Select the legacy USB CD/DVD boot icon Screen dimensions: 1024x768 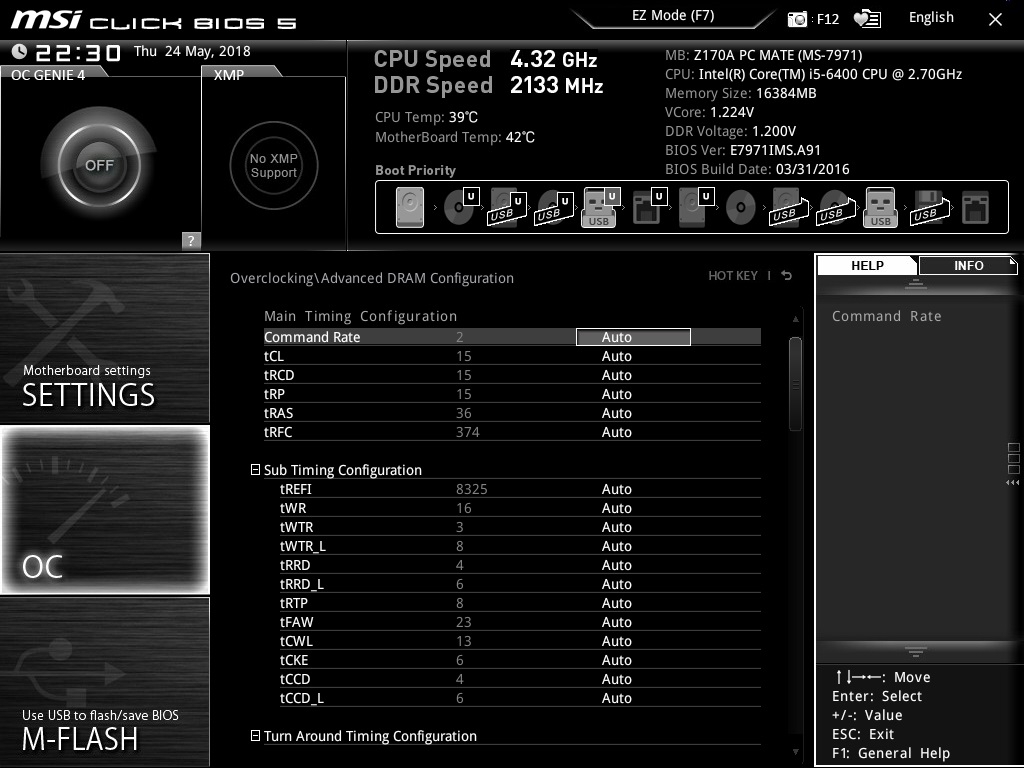tap(836, 208)
